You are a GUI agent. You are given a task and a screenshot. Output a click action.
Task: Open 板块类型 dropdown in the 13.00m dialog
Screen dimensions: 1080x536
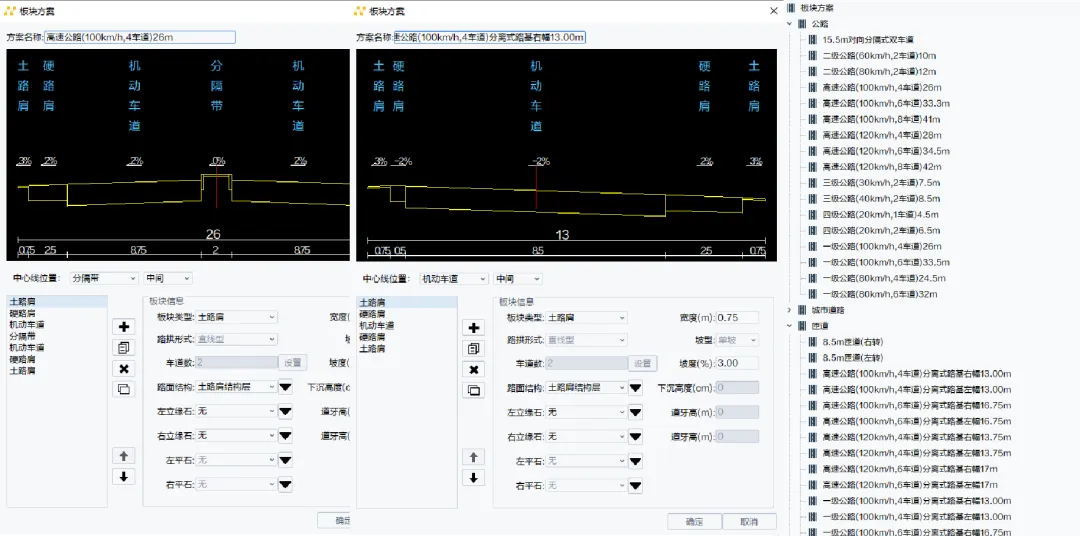[586, 318]
